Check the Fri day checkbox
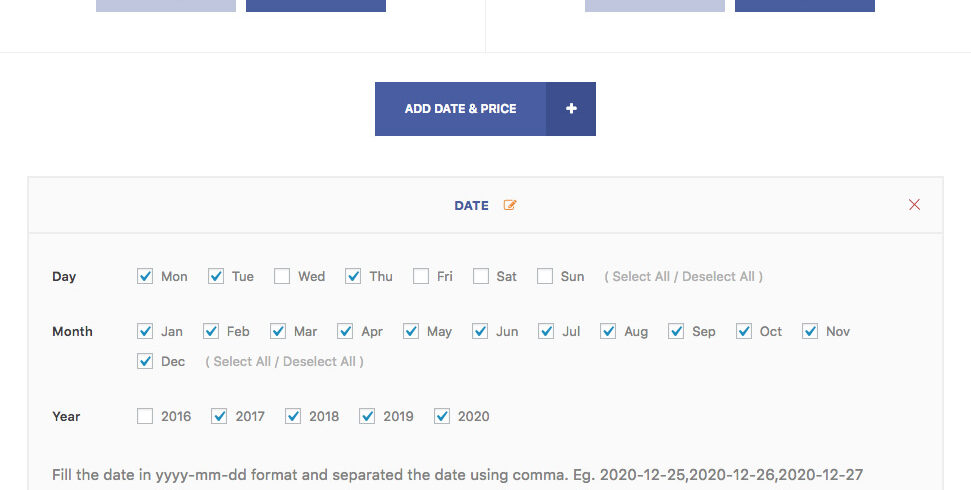 (x=421, y=277)
